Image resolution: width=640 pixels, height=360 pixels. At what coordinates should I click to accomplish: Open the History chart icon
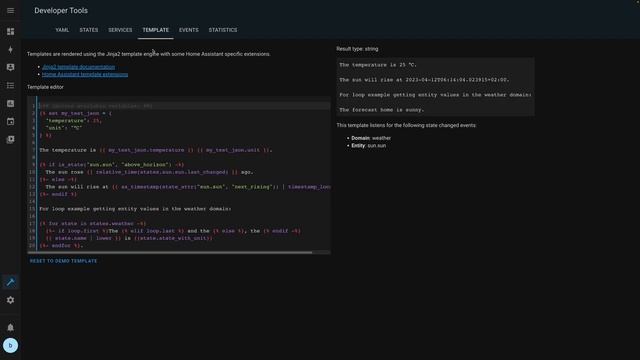[x=11, y=103]
